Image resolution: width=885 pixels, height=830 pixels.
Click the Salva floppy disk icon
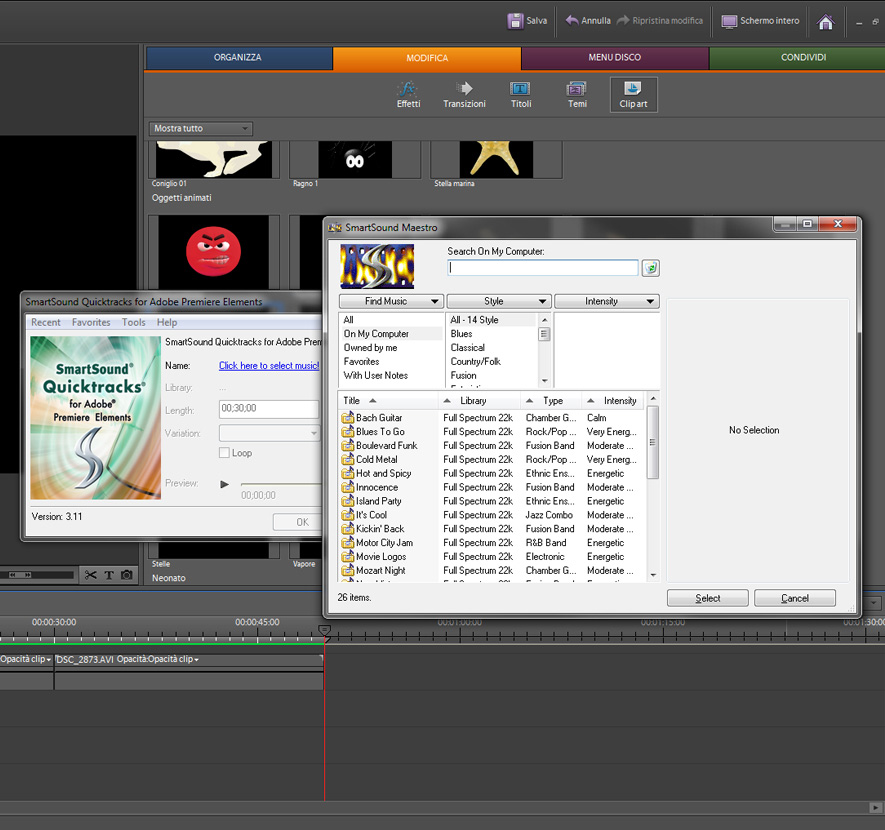(515, 21)
